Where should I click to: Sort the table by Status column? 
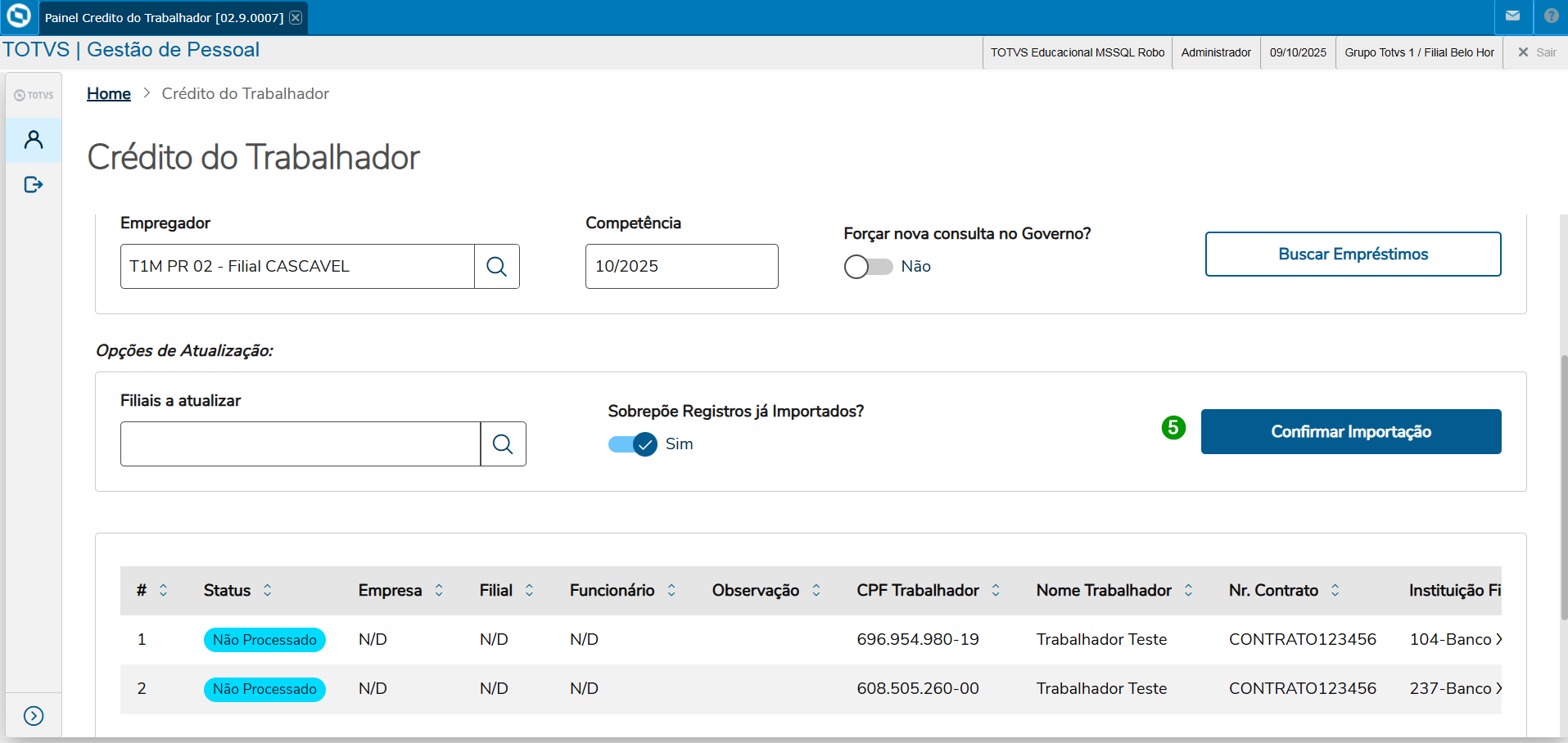coord(268,591)
